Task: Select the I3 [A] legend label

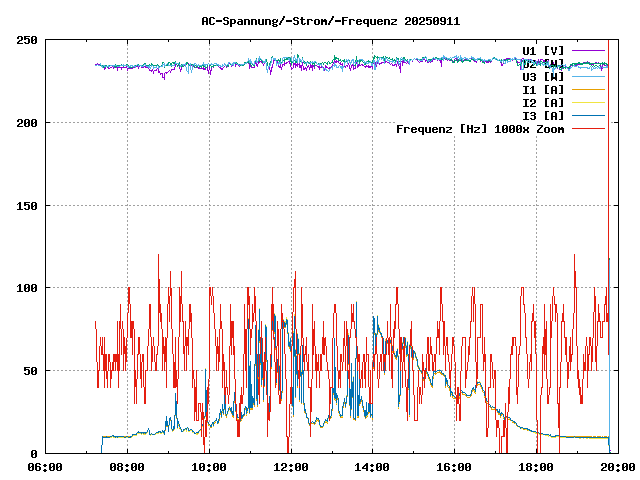Action: (543, 115)
